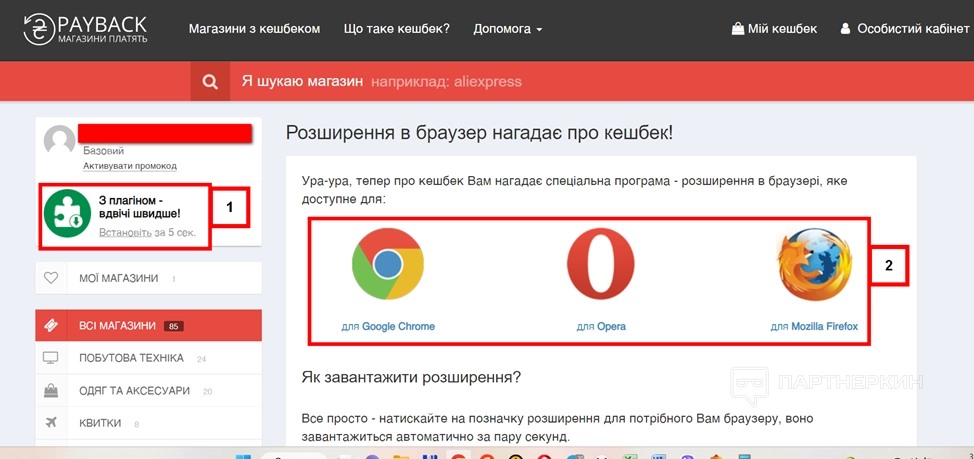
Task: Open ОДЯГ ТА АКСЕСУАРИ category
Action: tap(148, 391)
